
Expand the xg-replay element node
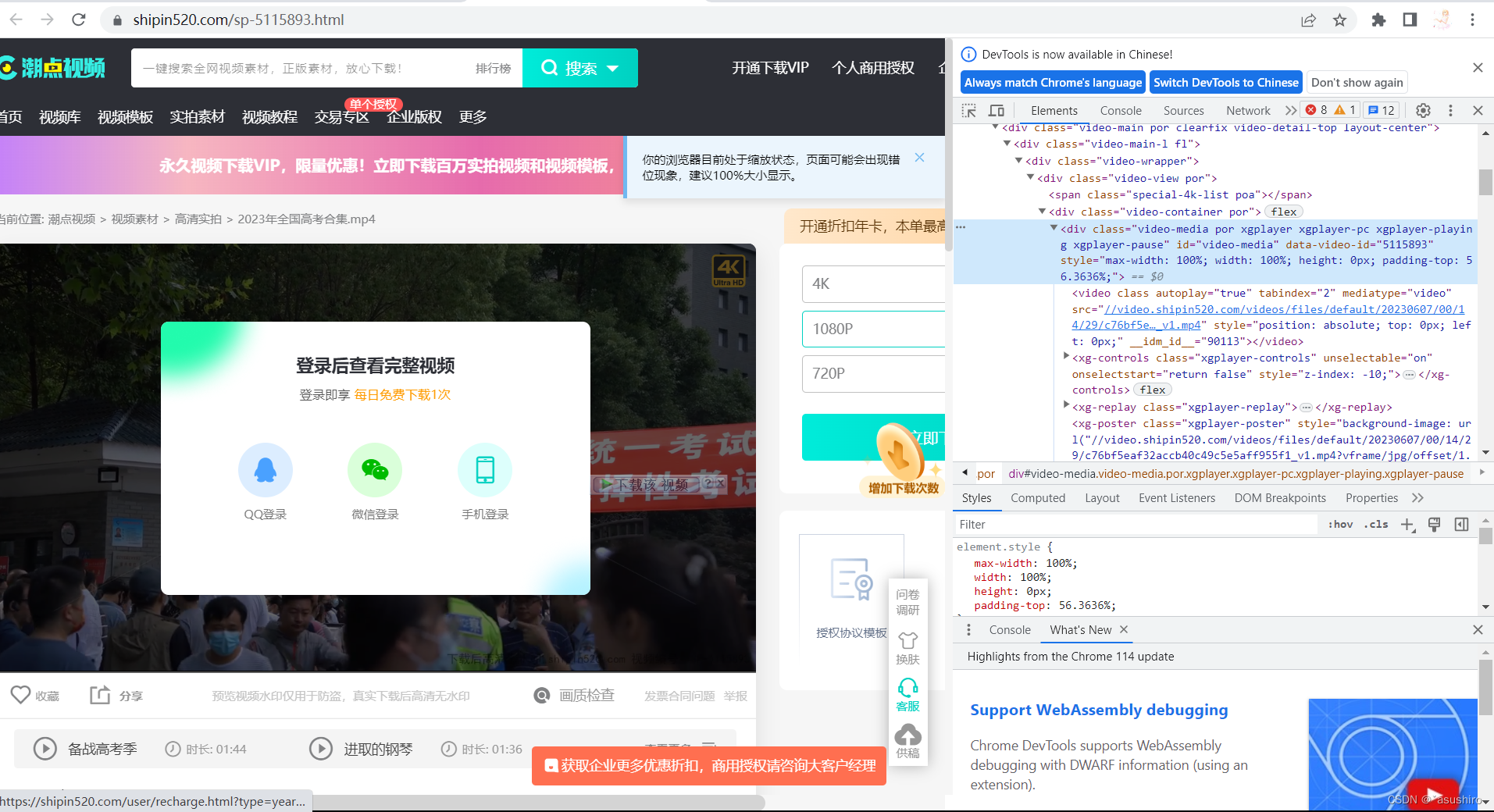coord(1066,405)
